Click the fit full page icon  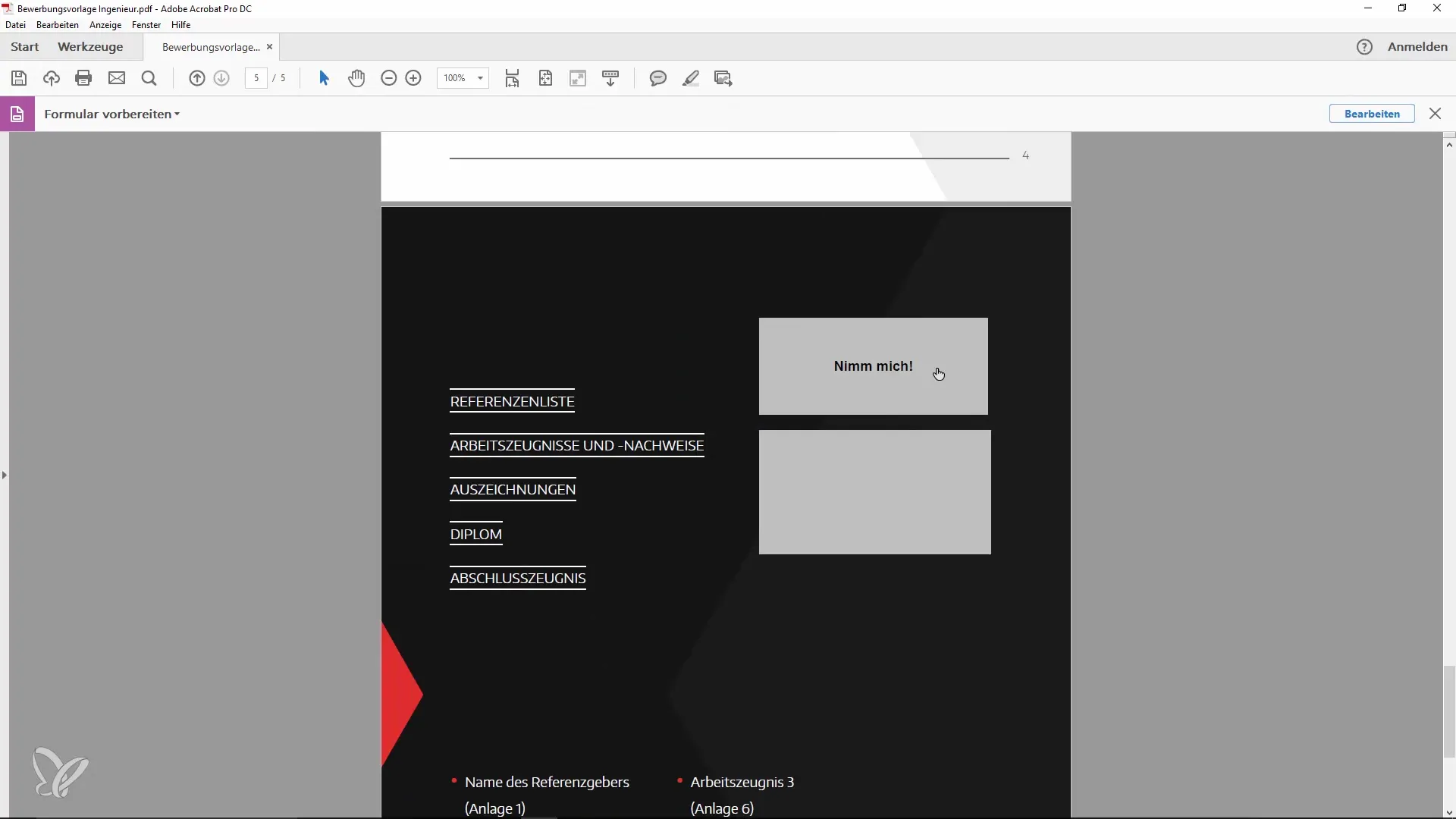[x=546, y=78]
